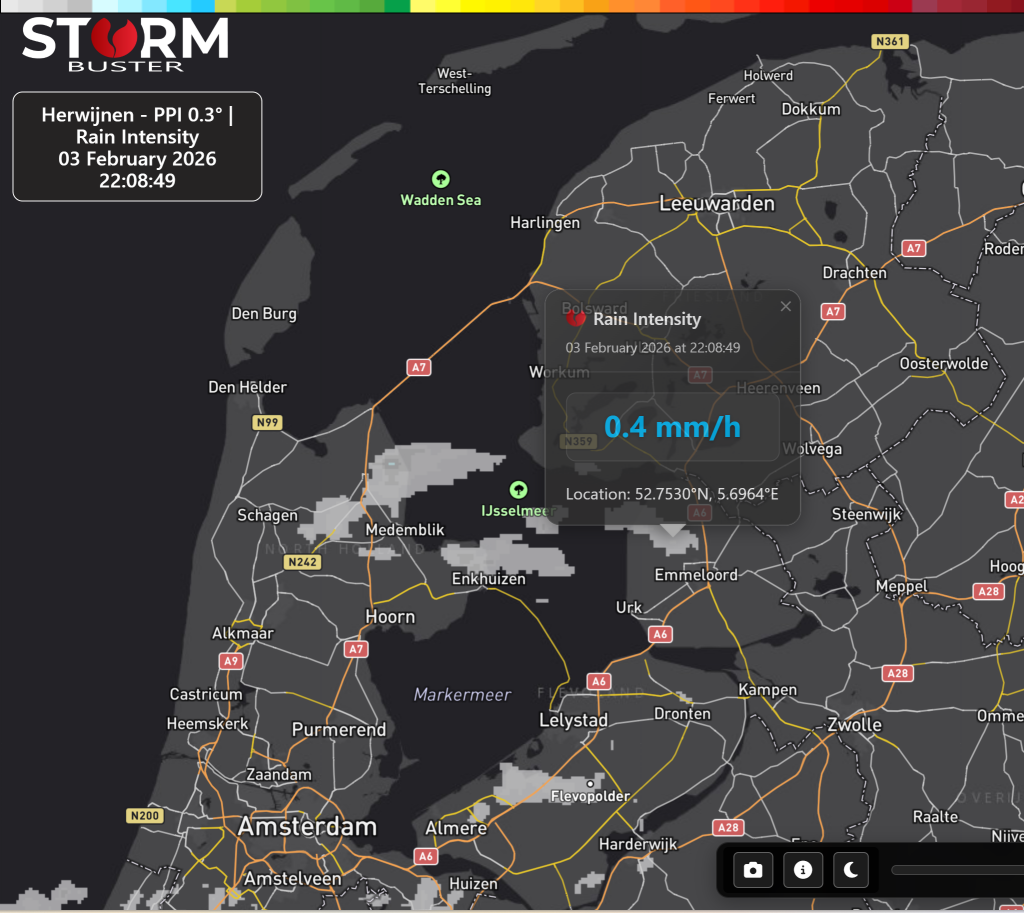
Task: Click the A9 road shield near Alkmaar
Action: (x=231, y=661)
